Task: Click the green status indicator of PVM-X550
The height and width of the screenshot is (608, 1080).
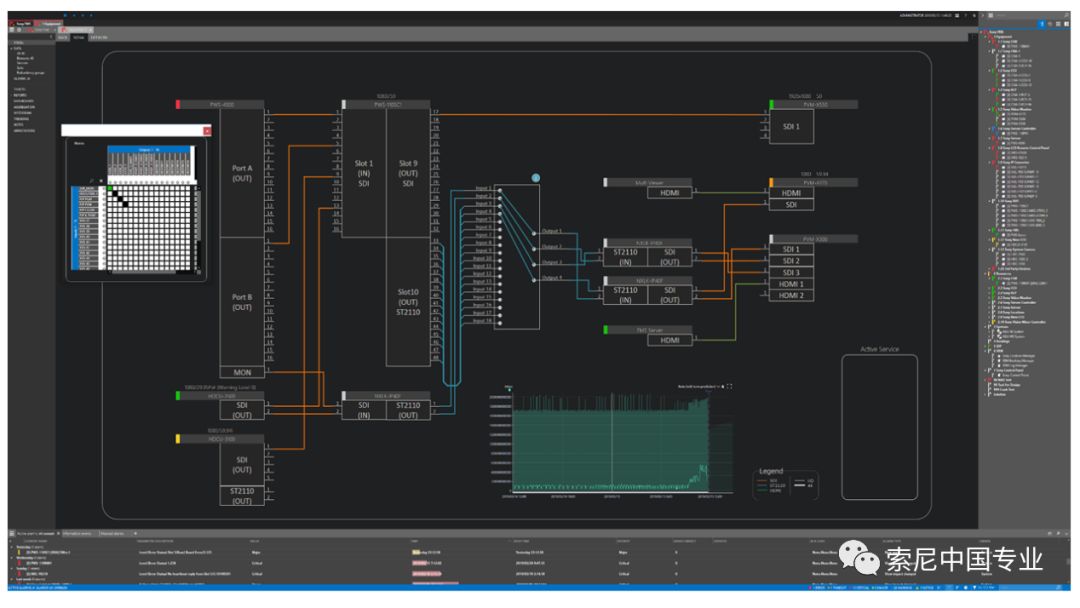Action: point(771,105)
